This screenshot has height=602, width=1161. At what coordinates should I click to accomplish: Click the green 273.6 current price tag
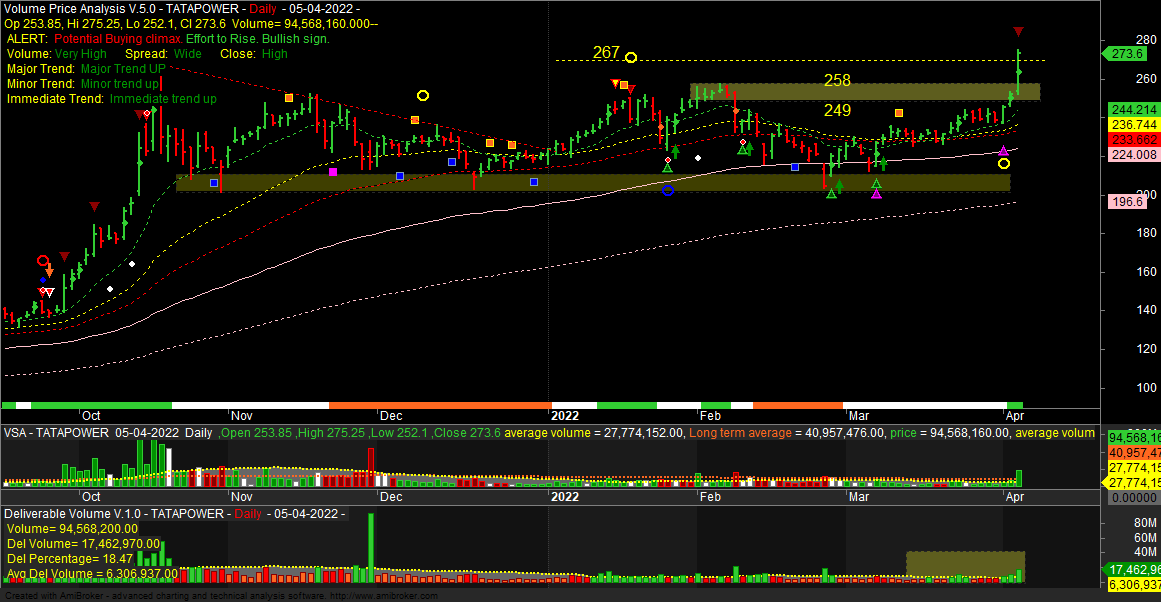[1125, 53]
